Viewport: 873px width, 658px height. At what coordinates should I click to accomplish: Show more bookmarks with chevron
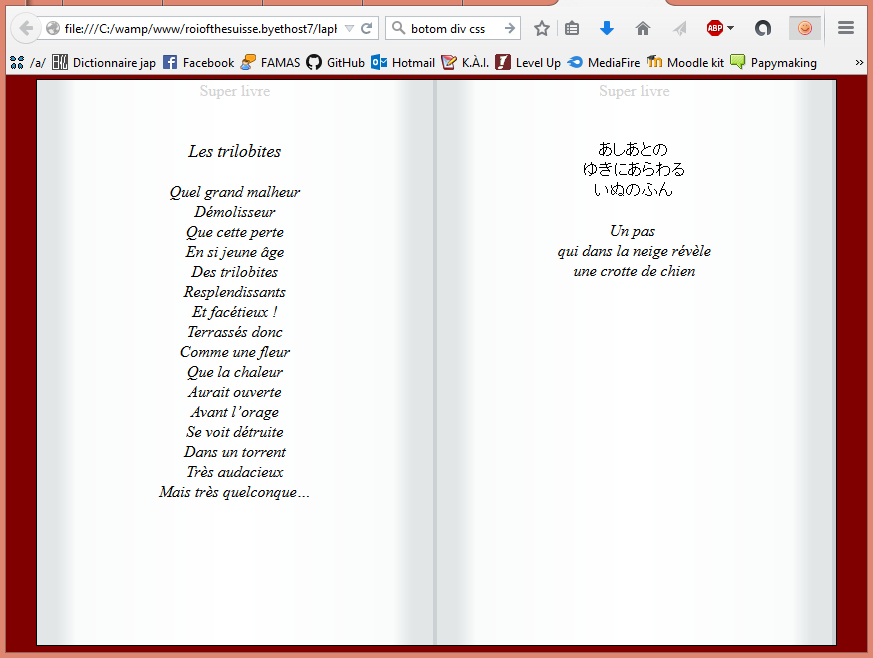click(859, 62)
